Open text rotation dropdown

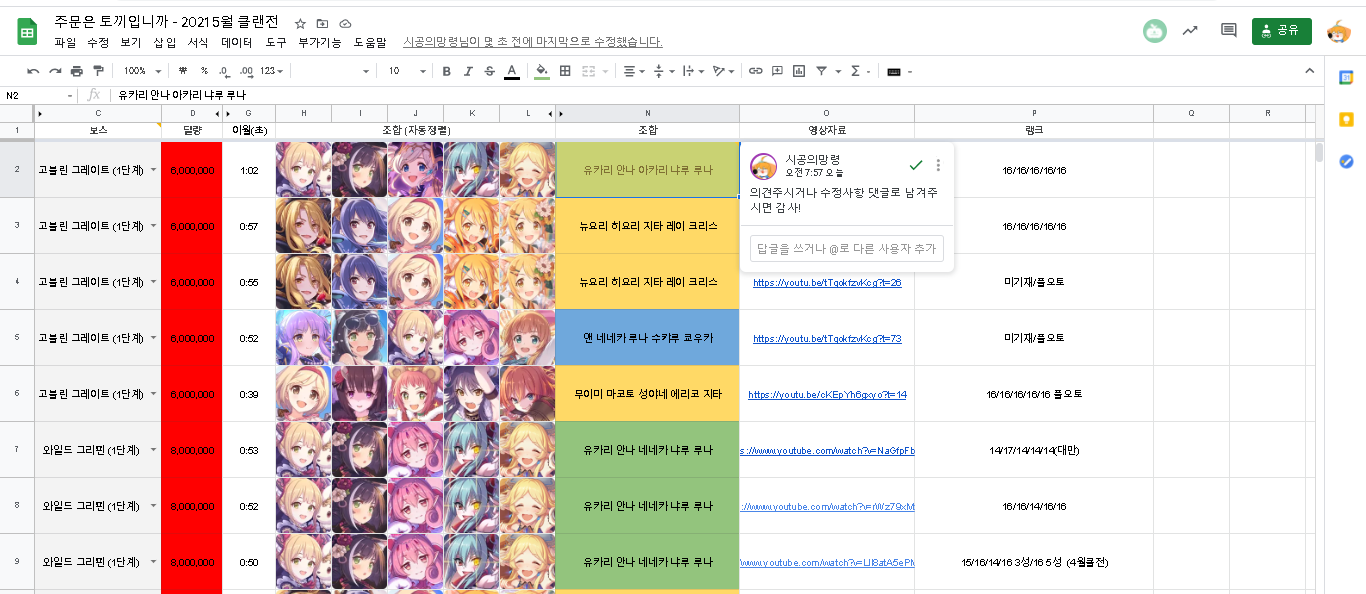pos(723,71)
